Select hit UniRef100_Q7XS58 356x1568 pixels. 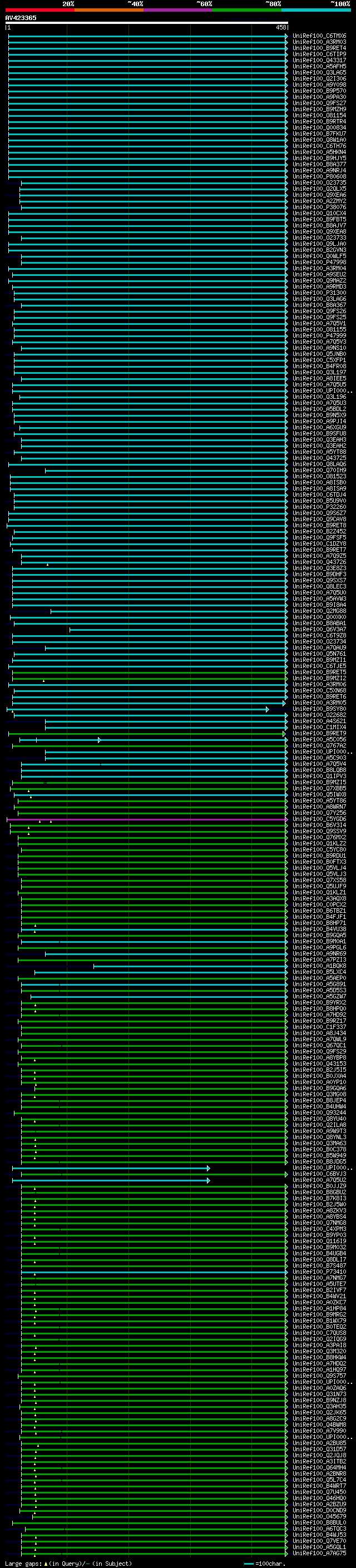coord(319,881)
